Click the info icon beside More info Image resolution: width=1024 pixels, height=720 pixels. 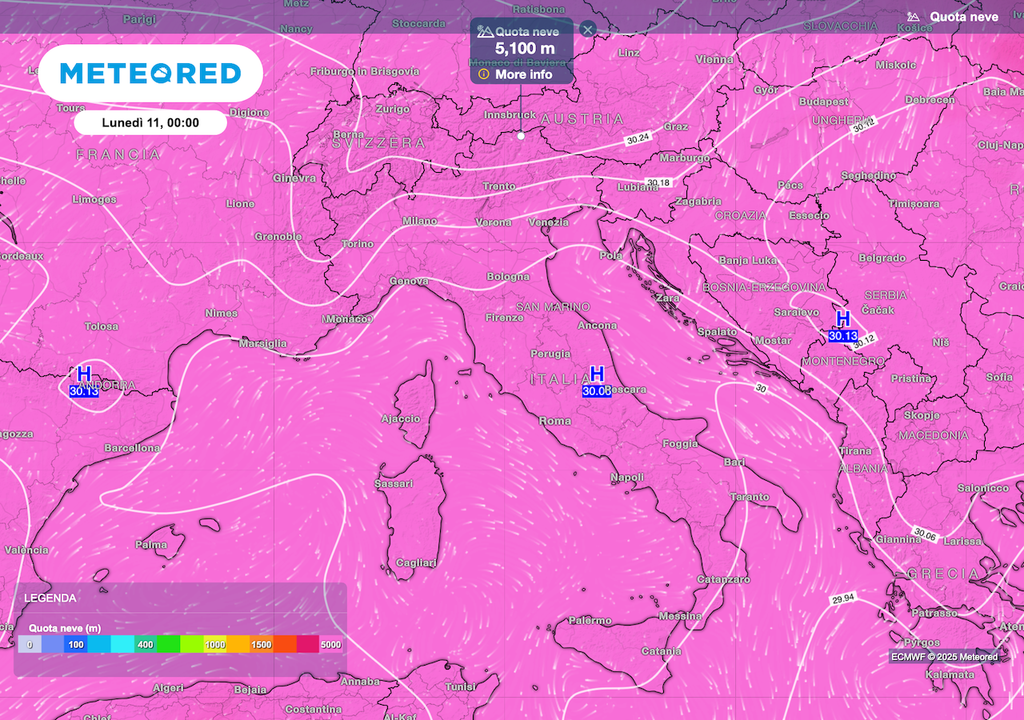pyautogui.click(x=484, y=74)
